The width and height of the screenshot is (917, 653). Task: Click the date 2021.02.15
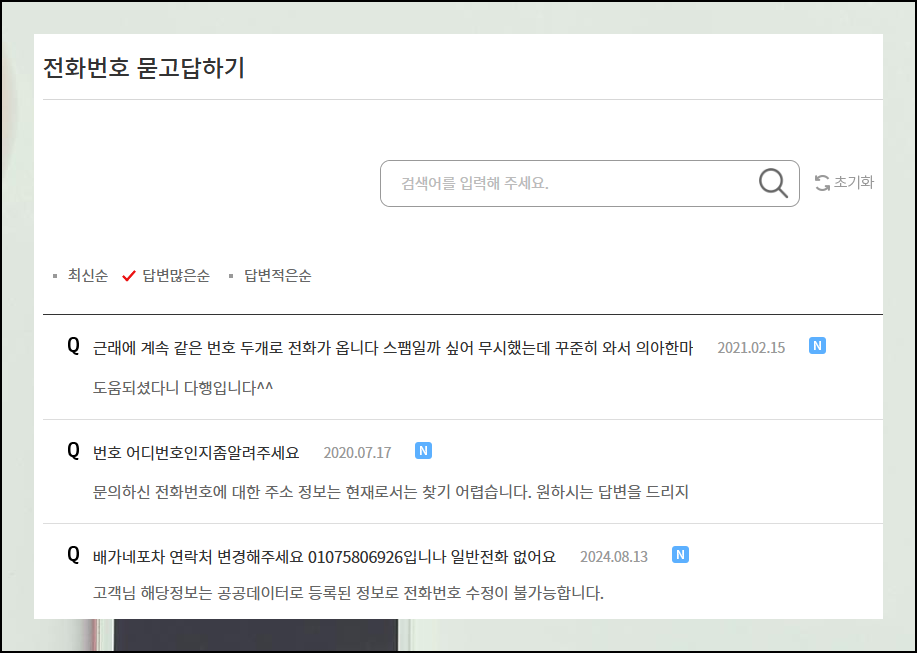pyautogui.click(x=751, y=348)
